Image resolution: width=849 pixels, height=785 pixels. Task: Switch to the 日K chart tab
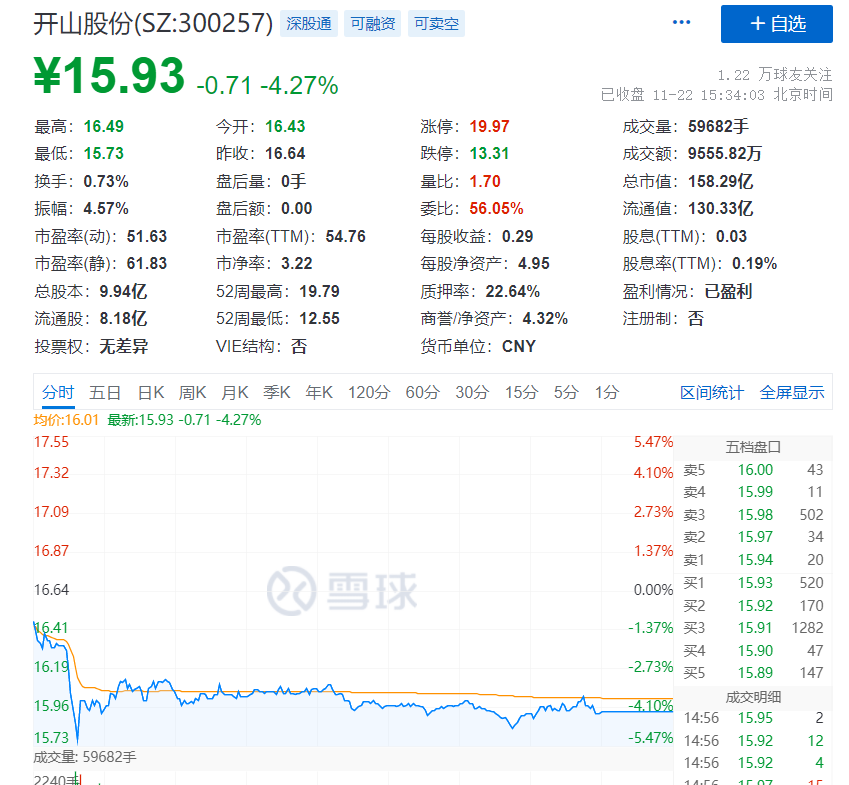[x=151, y=392]
